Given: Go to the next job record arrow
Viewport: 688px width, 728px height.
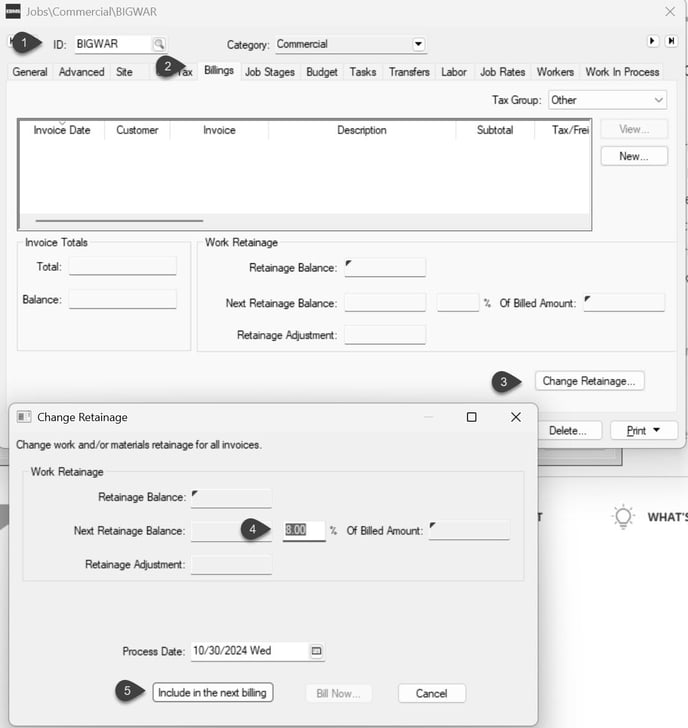Looking at the screenshot, I should tap(652, 41).
